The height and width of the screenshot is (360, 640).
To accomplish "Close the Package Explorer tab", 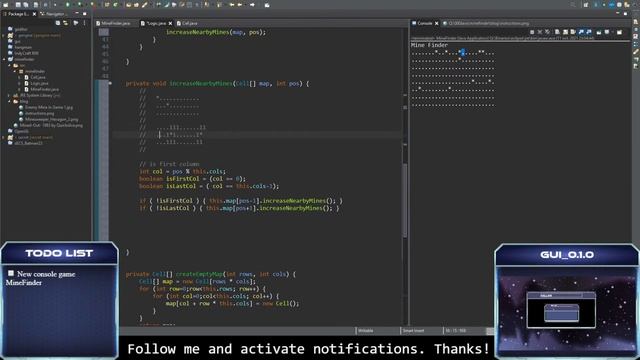I will [x=34, y=14].
